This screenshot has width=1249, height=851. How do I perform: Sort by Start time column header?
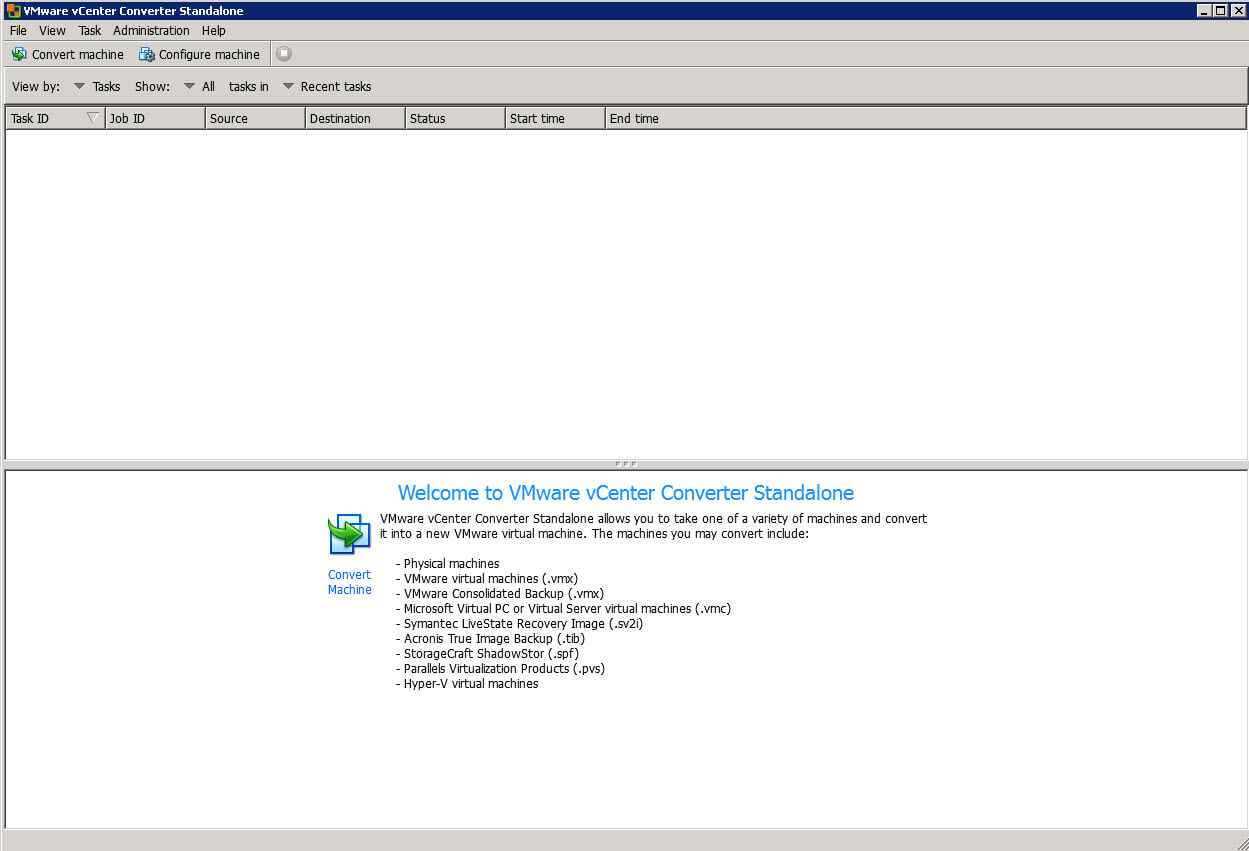[555, 118]
